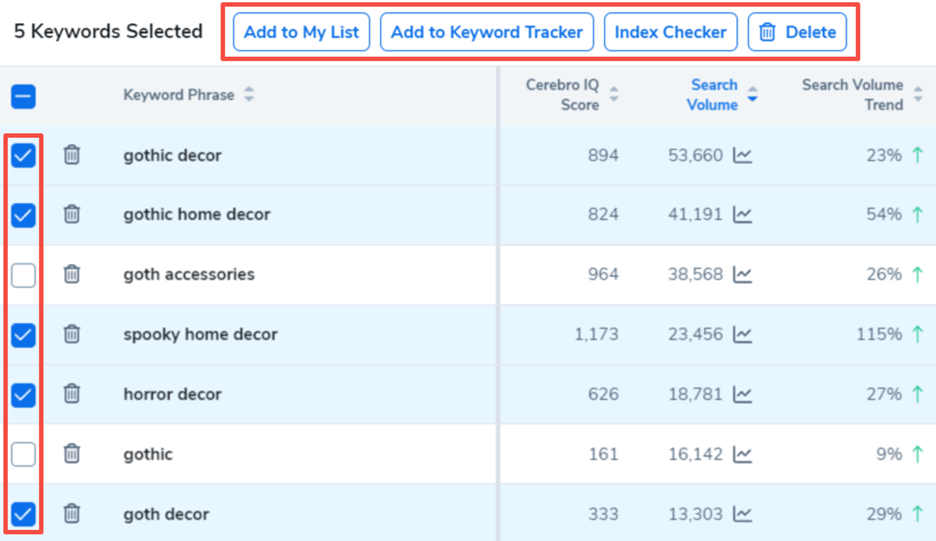Sort by Search Volume Trend column
Screen dimensions: 936x541
(x=917, y=95)
